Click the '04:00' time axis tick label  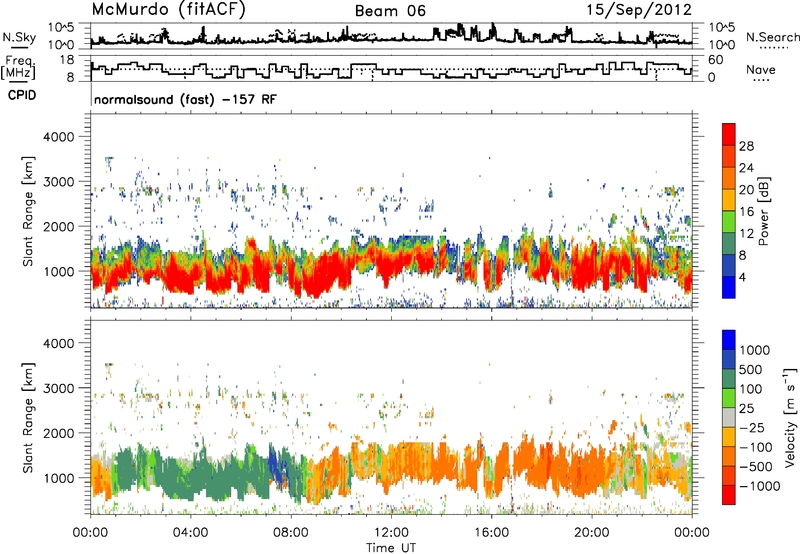(190, 532)
